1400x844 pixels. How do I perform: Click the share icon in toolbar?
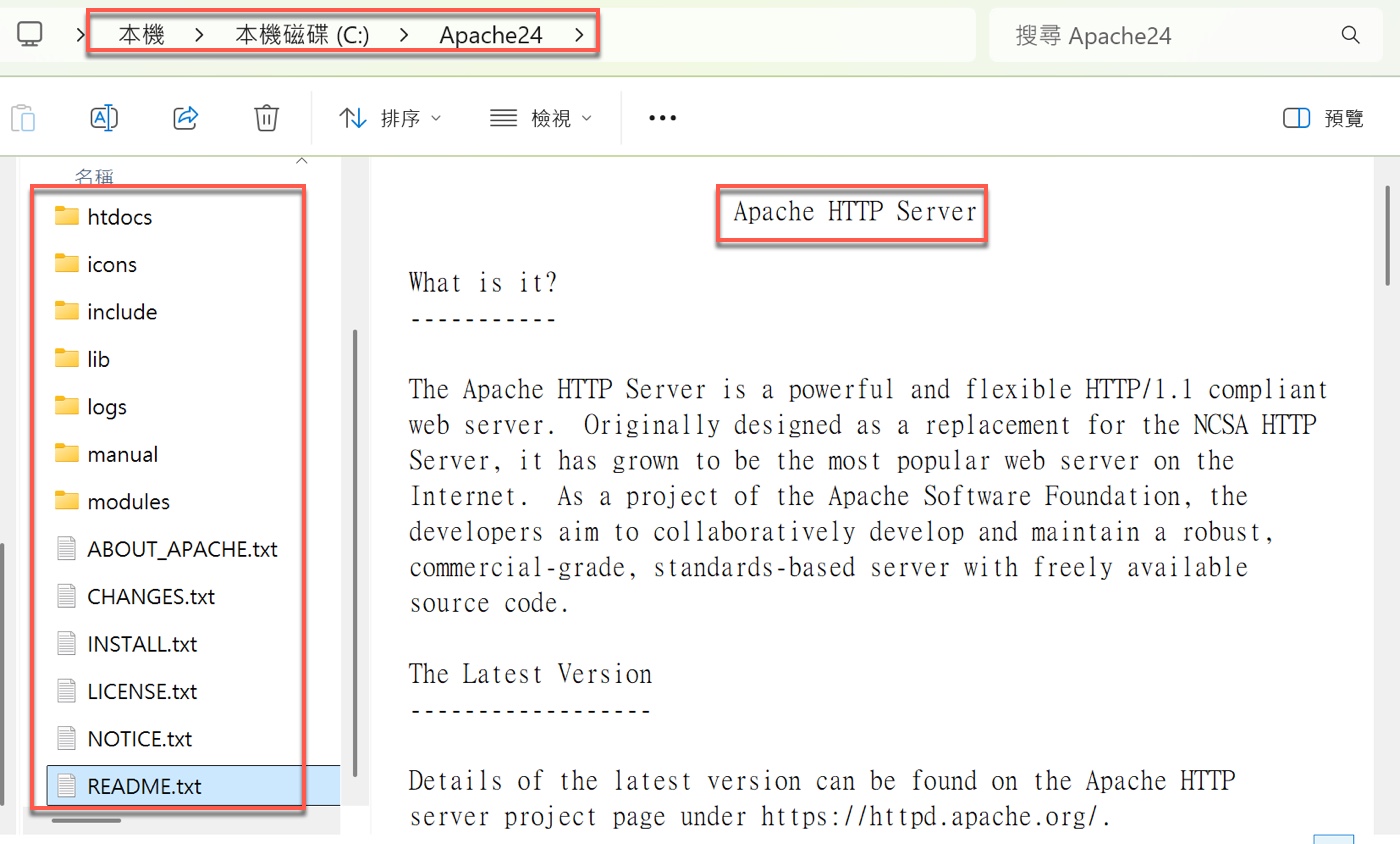186,118
